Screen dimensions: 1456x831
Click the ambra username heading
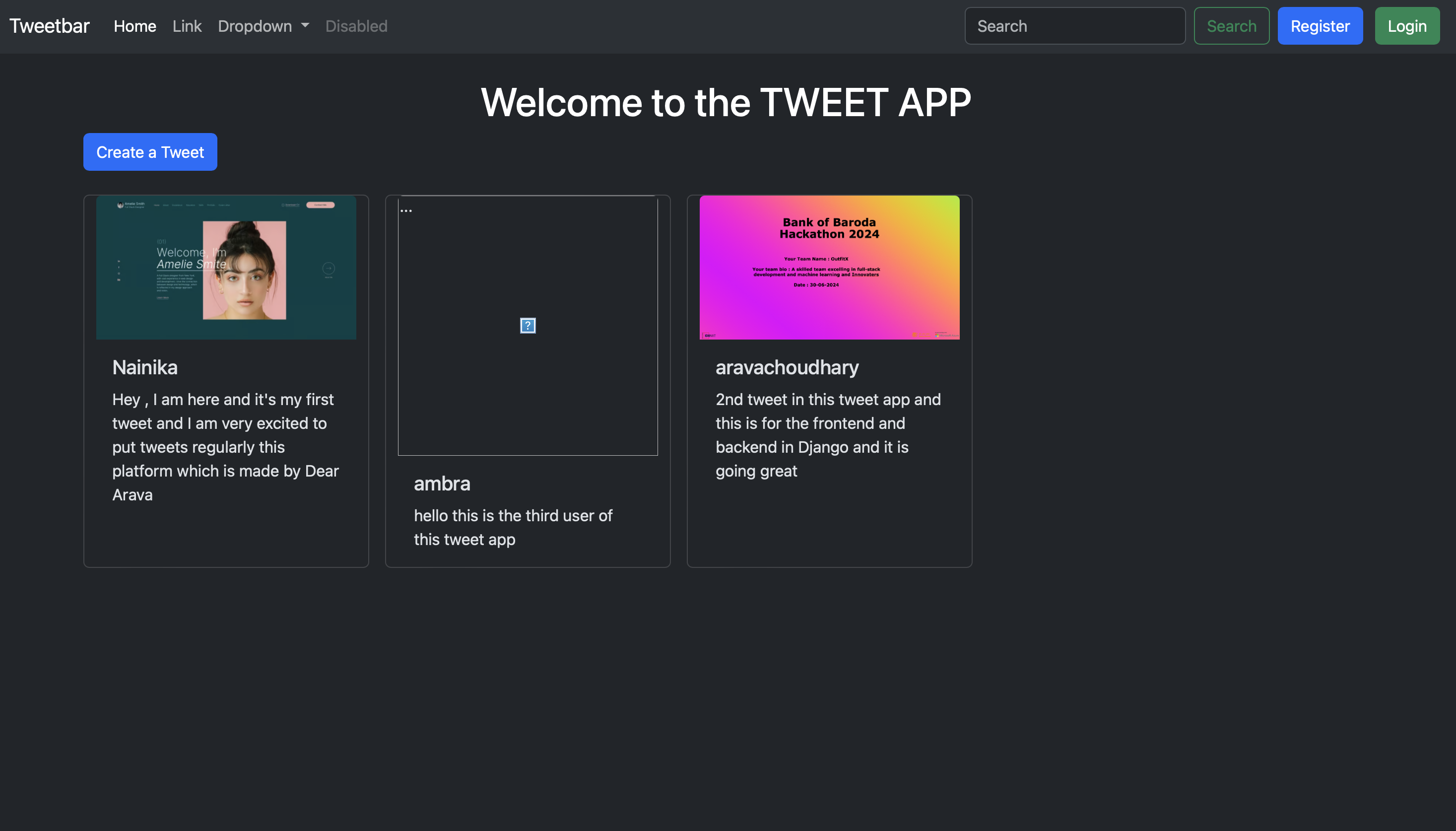(x=442, y=483)
